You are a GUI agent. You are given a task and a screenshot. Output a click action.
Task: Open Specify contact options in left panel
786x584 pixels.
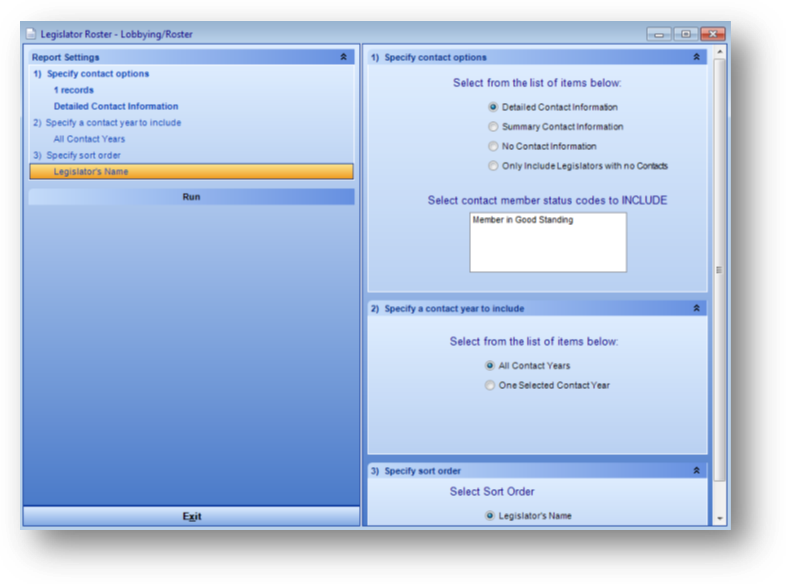click(x=97, y=74)
